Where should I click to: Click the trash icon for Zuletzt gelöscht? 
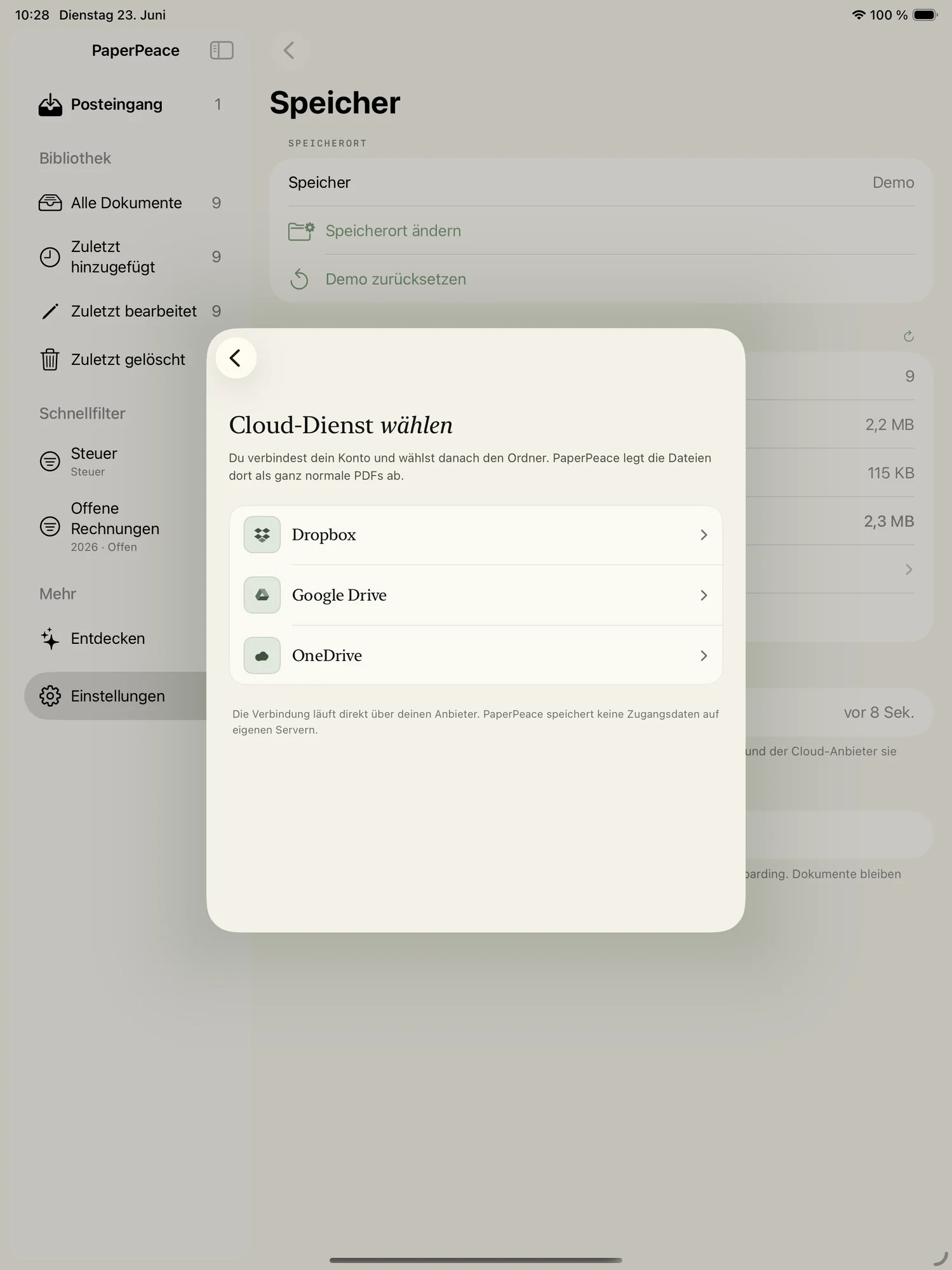pos(50,359)
